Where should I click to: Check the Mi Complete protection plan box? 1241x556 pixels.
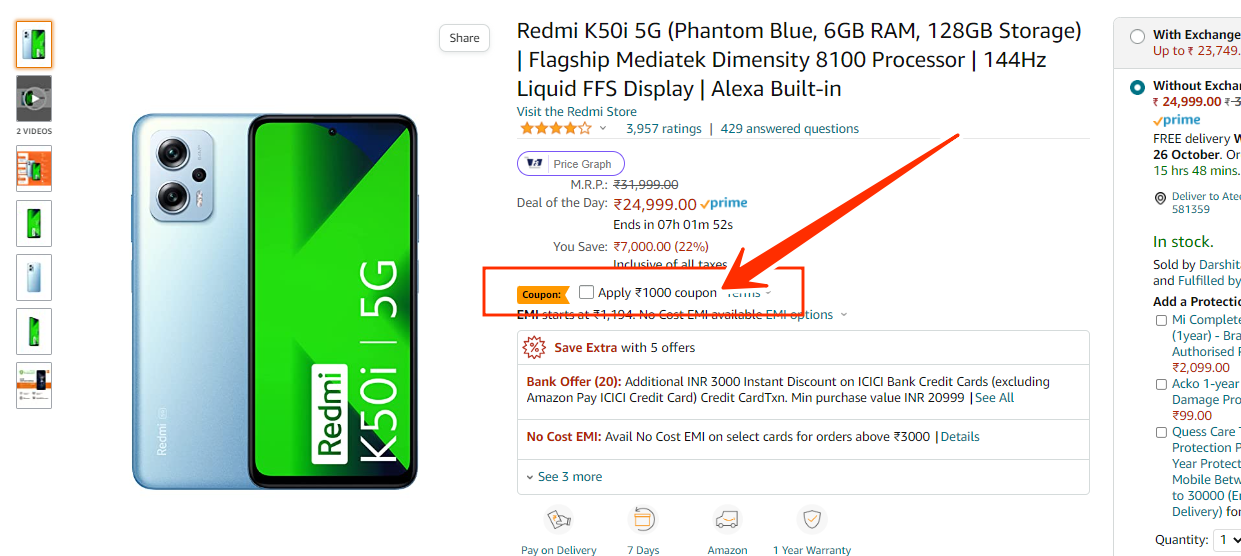[x=1161, y=320]
